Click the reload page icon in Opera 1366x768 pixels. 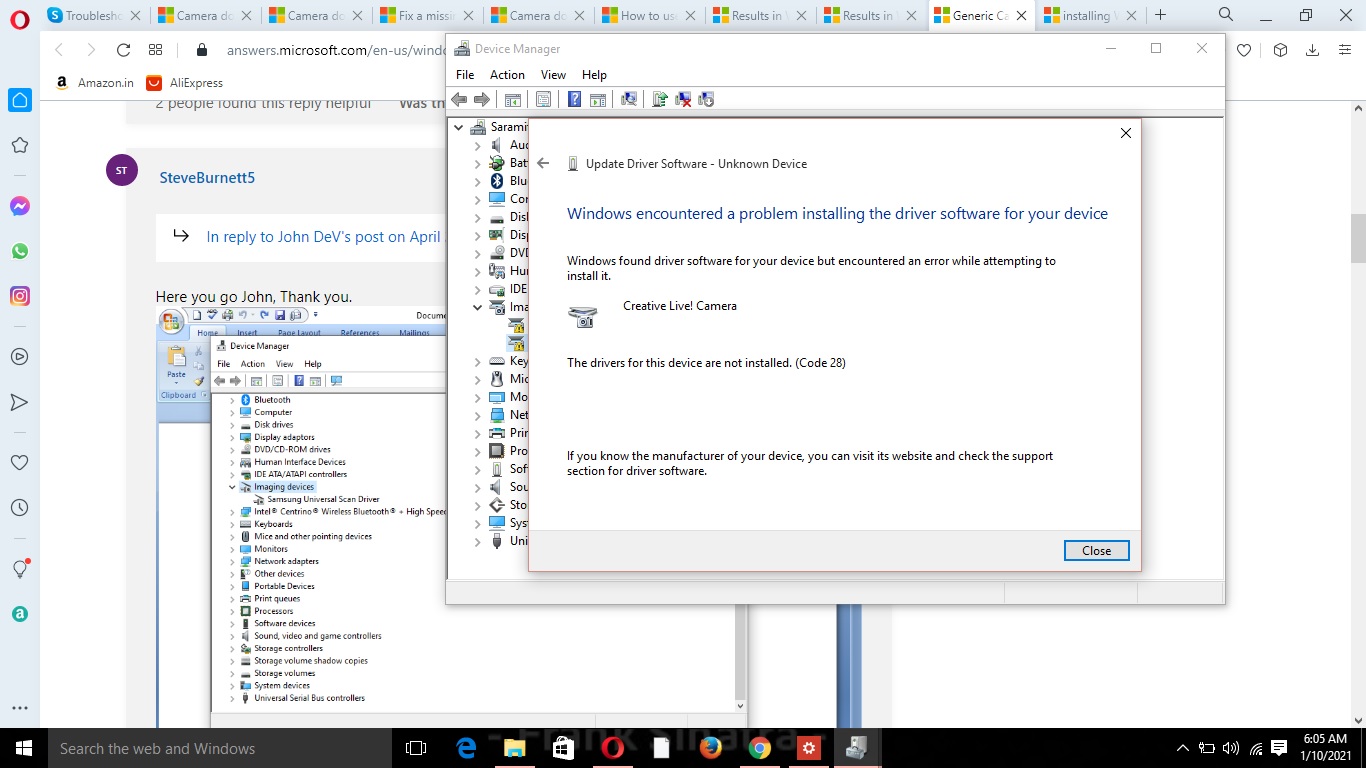pos(124,50)
